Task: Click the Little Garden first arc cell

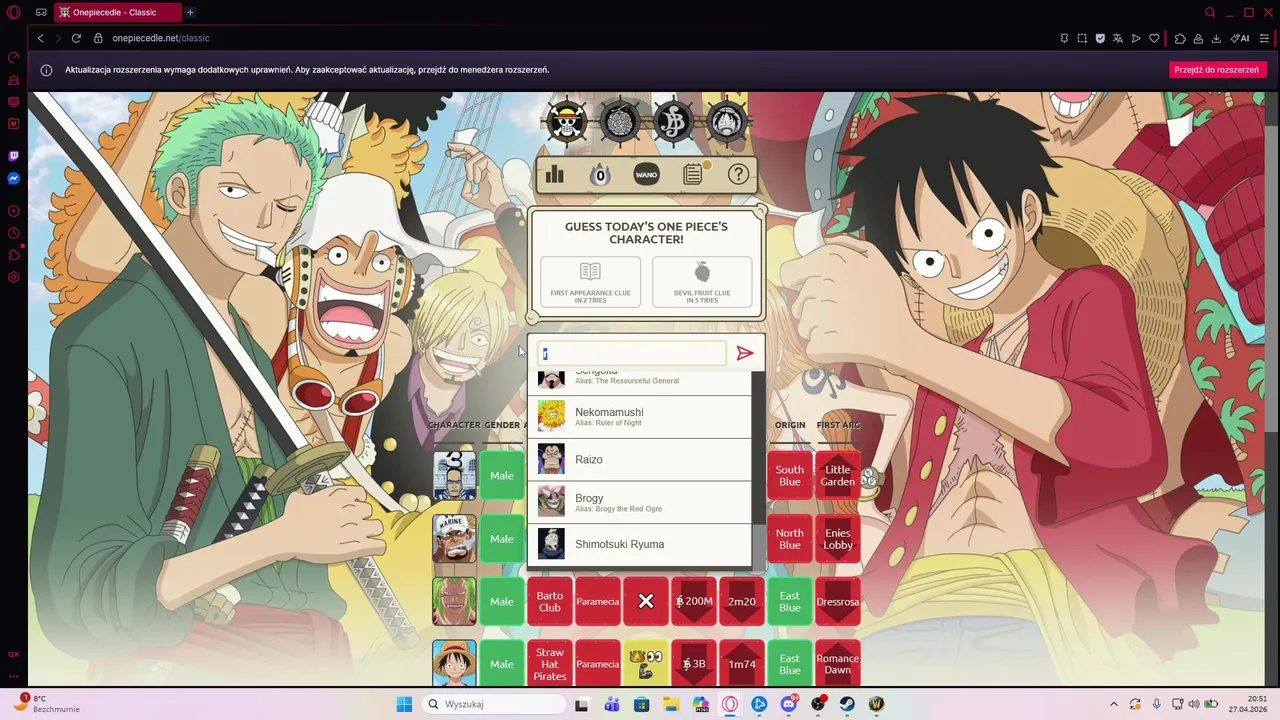Action: pos(838,475)
